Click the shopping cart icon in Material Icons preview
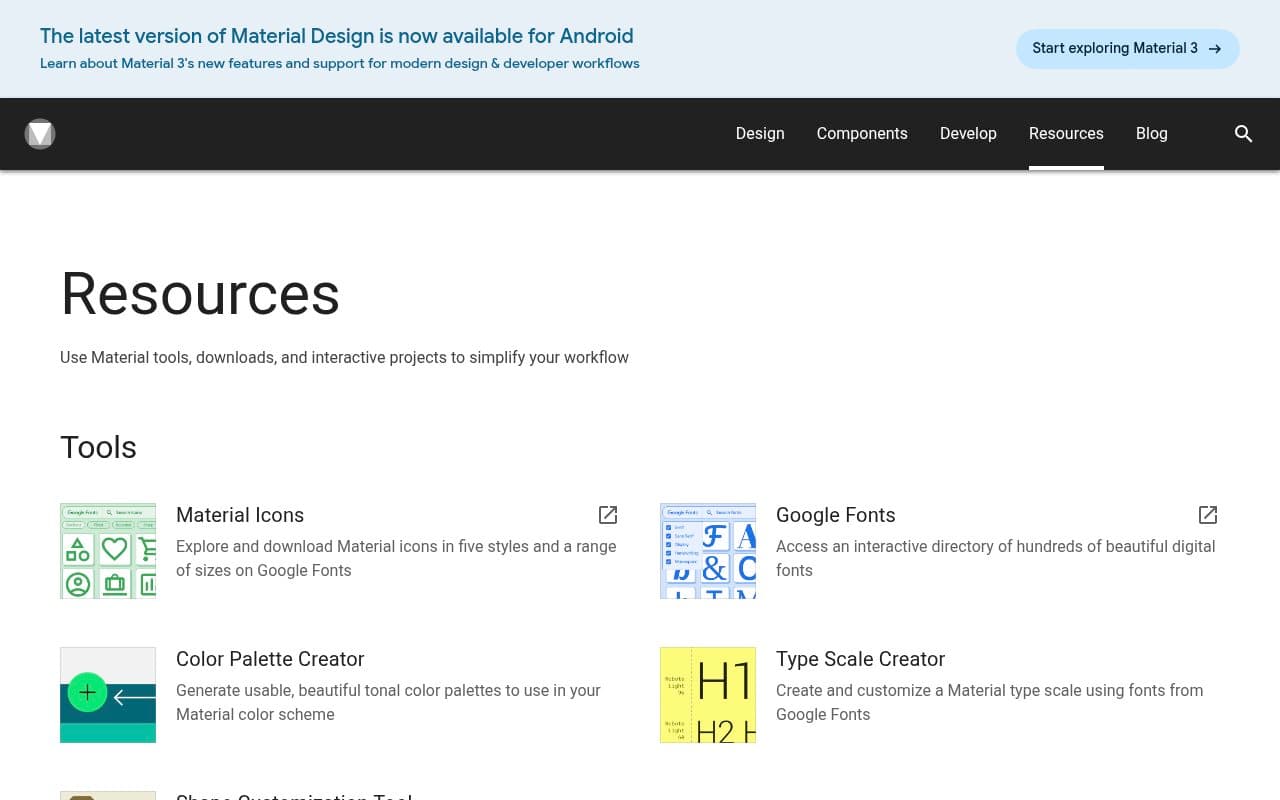 149,546
